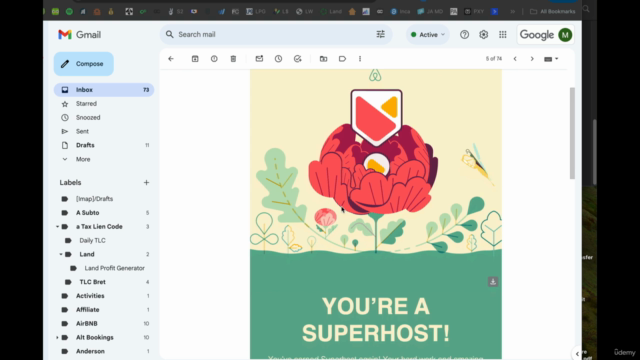Open All Bookmarks folder

pos(553,11)
